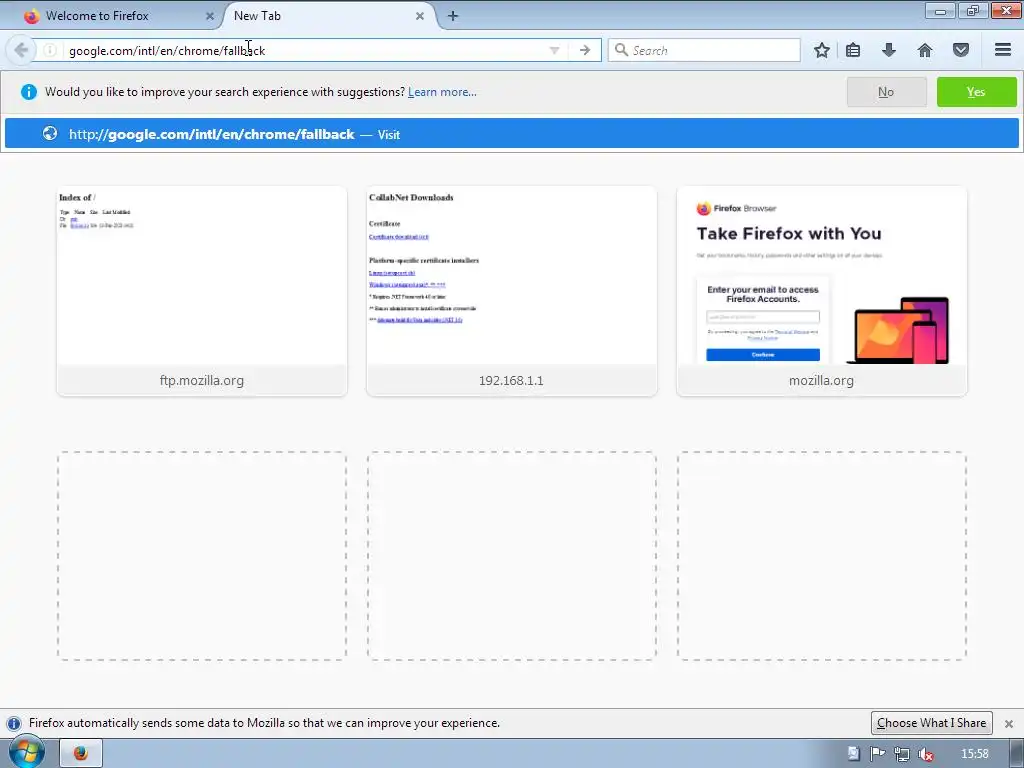Open the Pocket icon

(961, 50)
